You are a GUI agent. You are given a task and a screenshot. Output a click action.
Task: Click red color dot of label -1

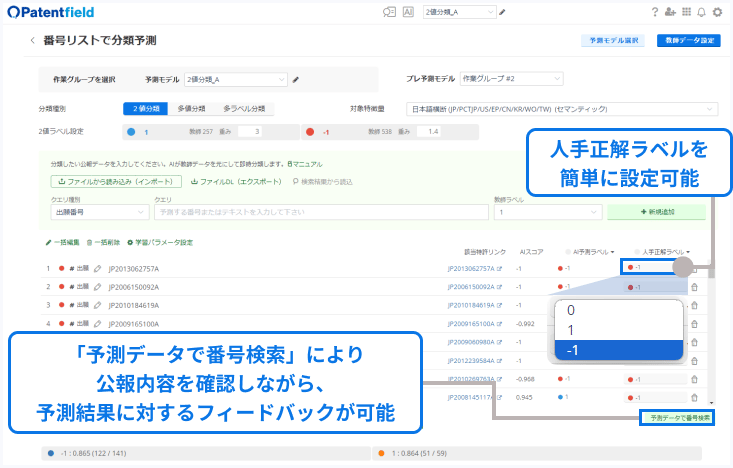point(310,132)
